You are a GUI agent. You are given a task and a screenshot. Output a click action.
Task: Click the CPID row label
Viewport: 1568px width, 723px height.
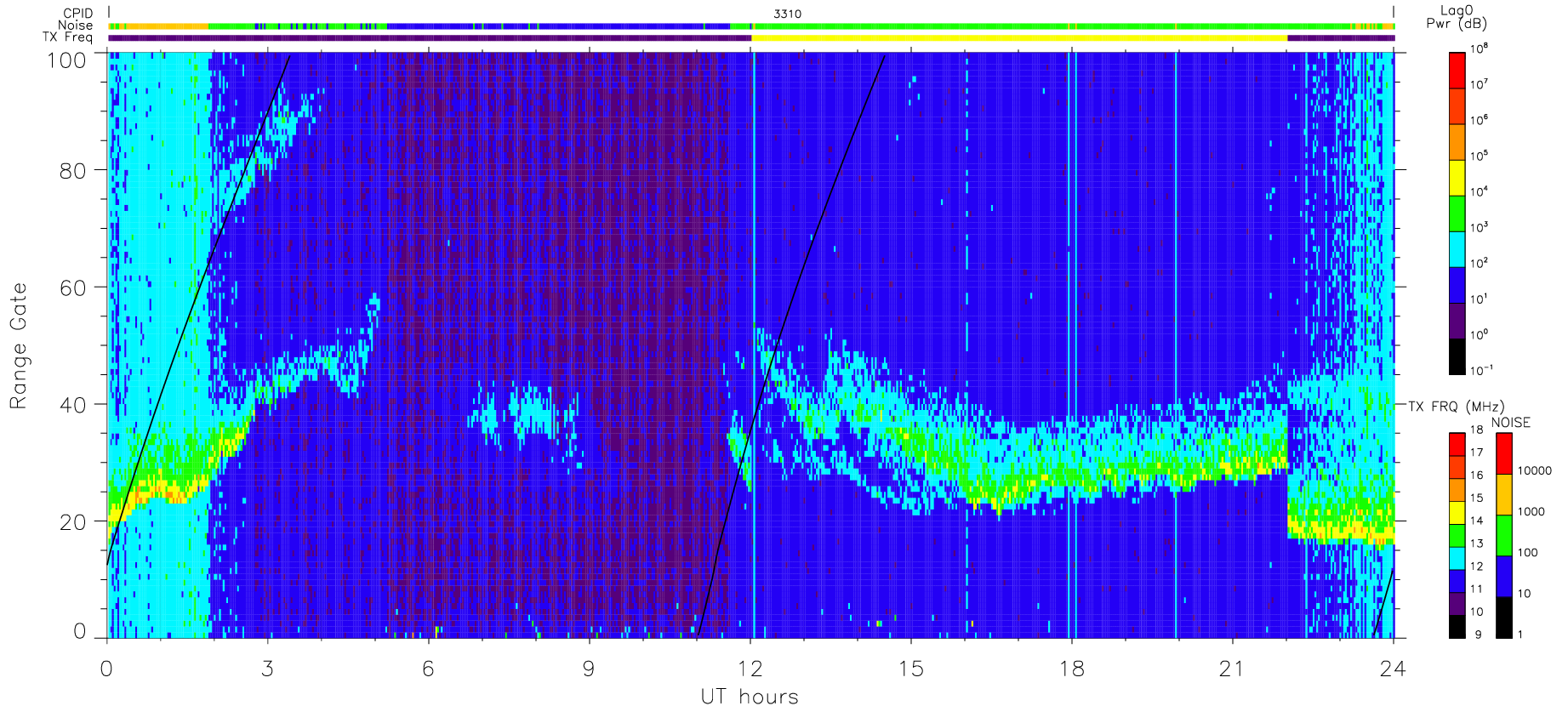[x=77, y=14]
